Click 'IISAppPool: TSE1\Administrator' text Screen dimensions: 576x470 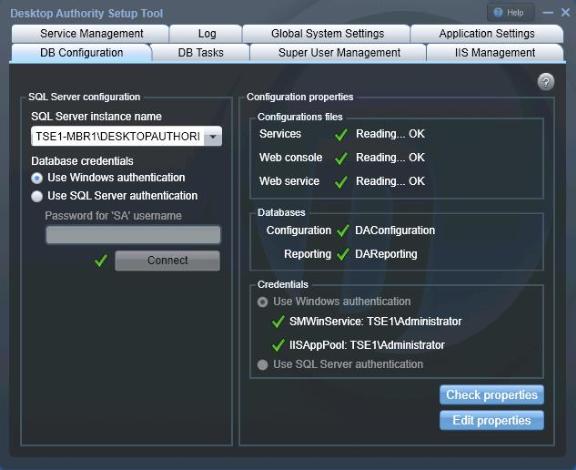[x=367, y=345]
